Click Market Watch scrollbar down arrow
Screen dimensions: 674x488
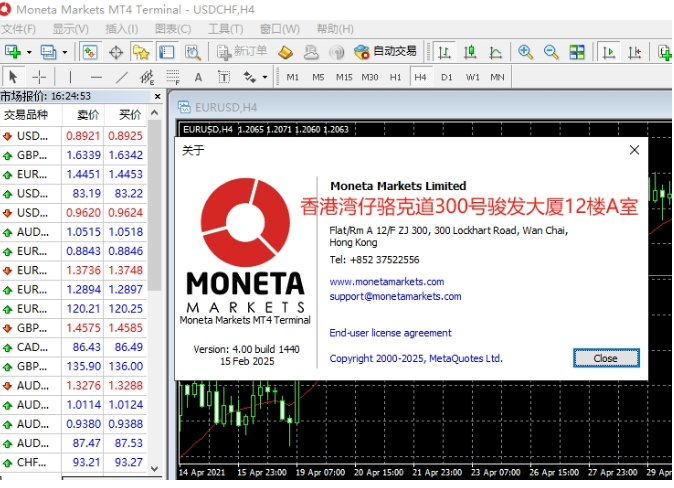155,469
